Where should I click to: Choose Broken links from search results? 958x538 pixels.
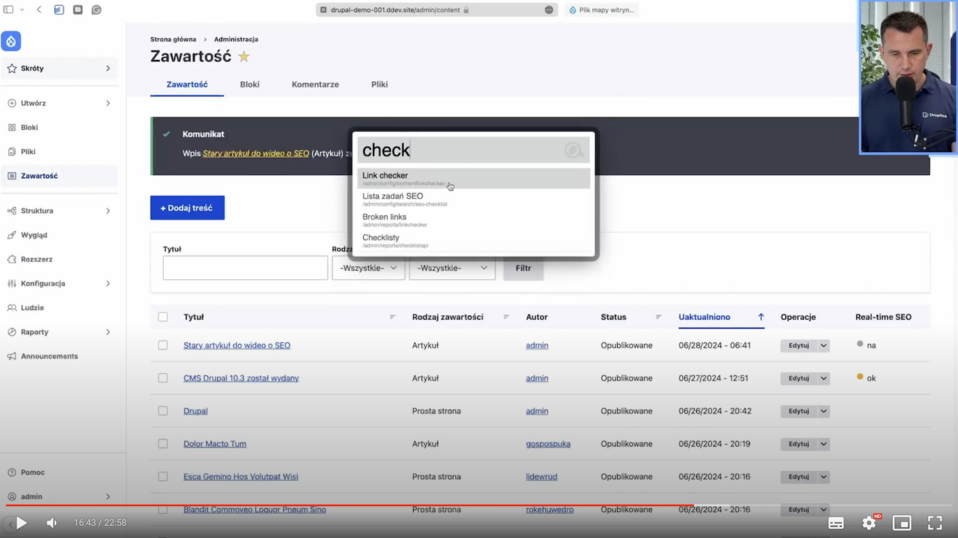pos(474,220)
